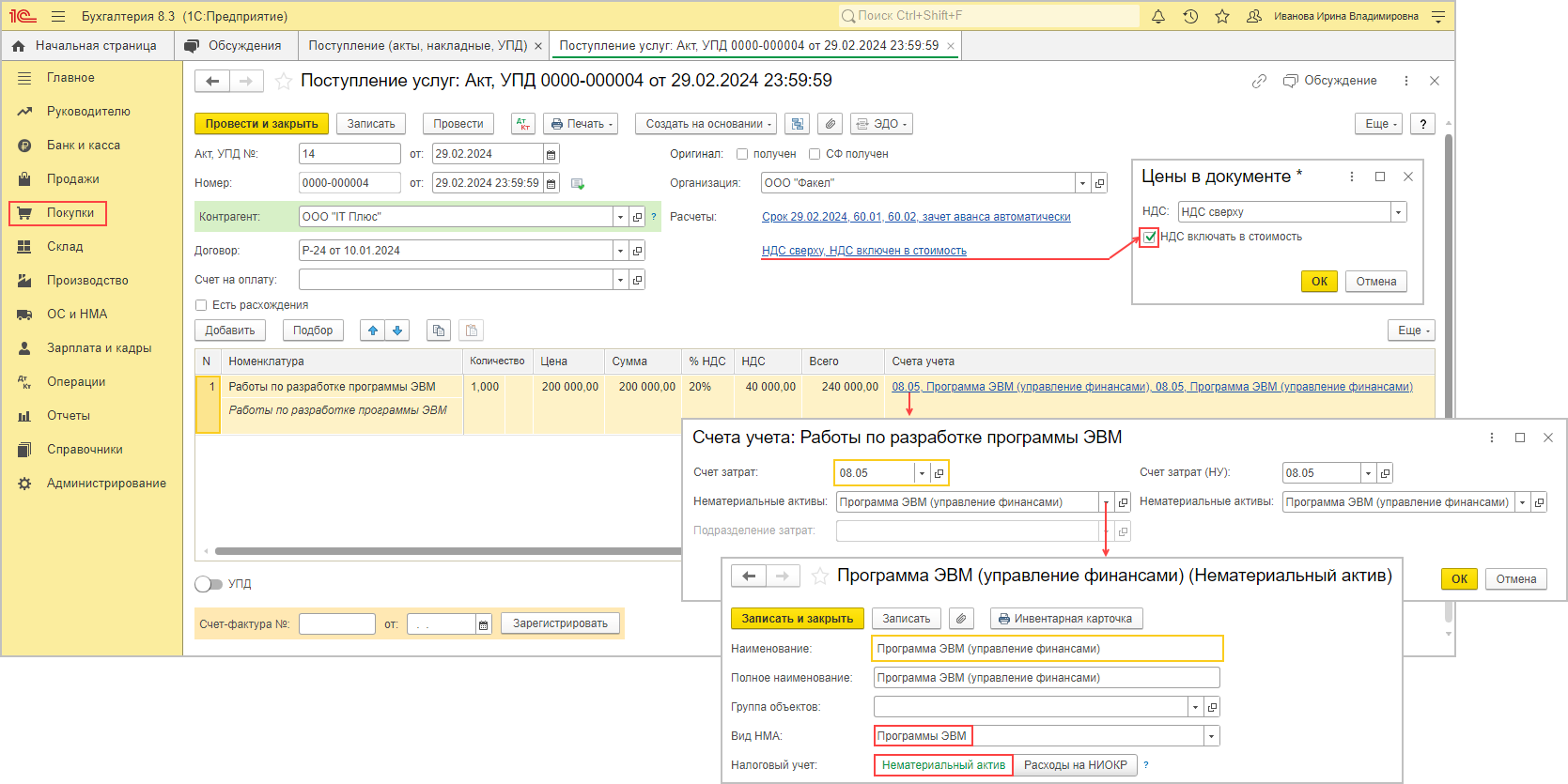Click the Счет-фактура № input field
Screen dimensions: 1568x784
[x=337, y=624]
